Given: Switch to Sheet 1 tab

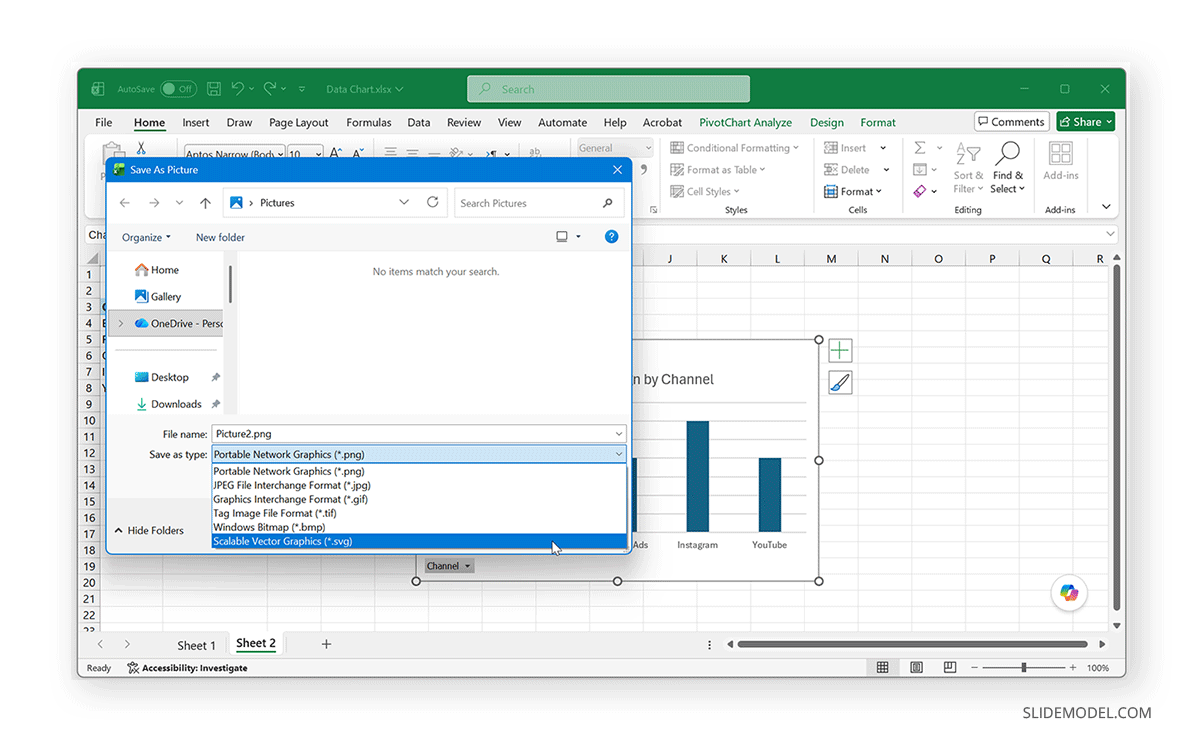Looking at the screenshot, I should coord(196,645).
